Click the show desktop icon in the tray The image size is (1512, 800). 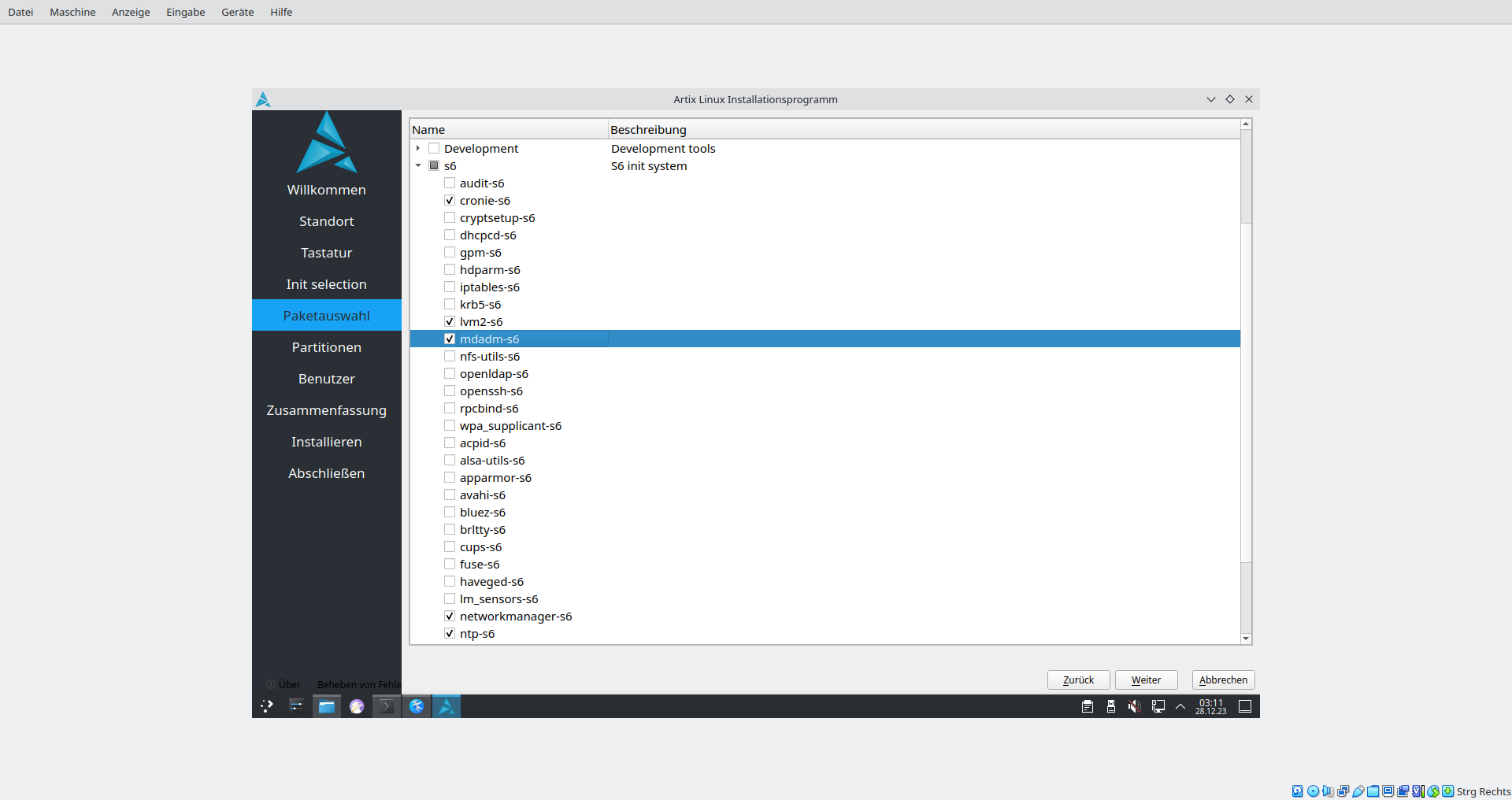(1245, 706)
